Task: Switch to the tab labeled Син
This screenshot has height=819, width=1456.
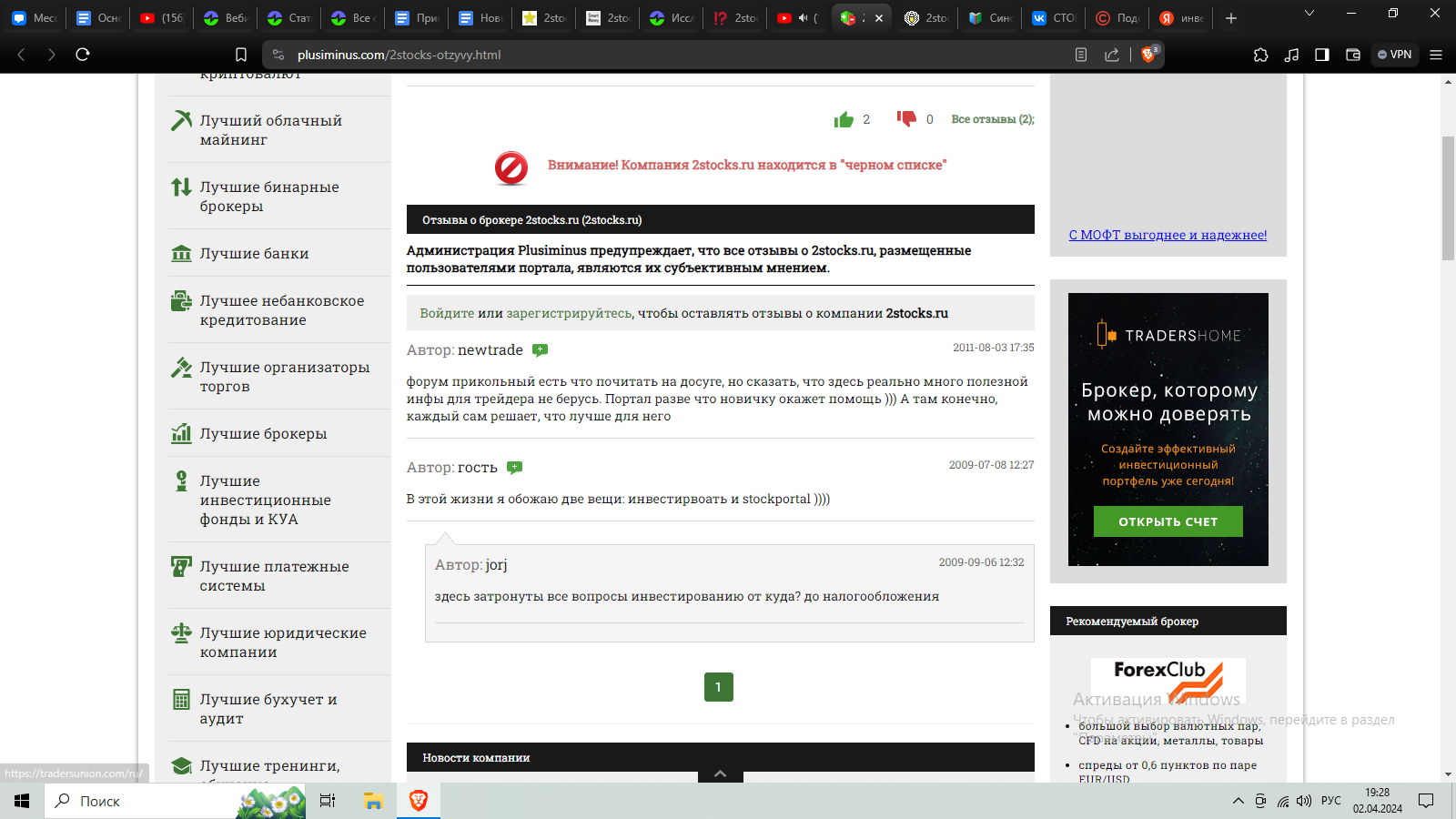Action: [x=989, y=18]
